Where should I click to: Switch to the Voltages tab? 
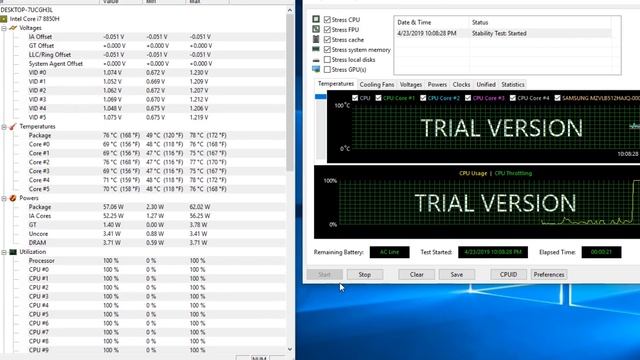point(411,84)
